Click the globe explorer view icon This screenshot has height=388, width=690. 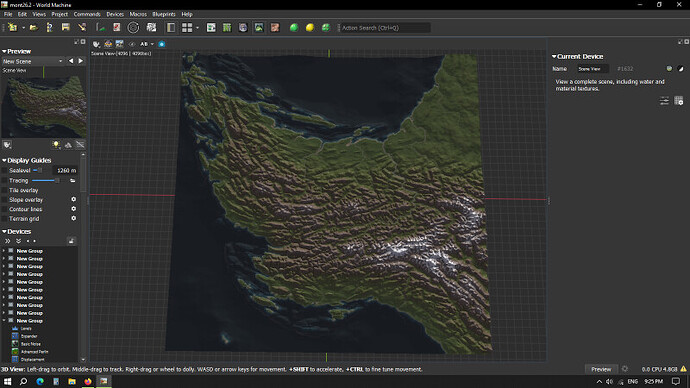pos(243,27)
